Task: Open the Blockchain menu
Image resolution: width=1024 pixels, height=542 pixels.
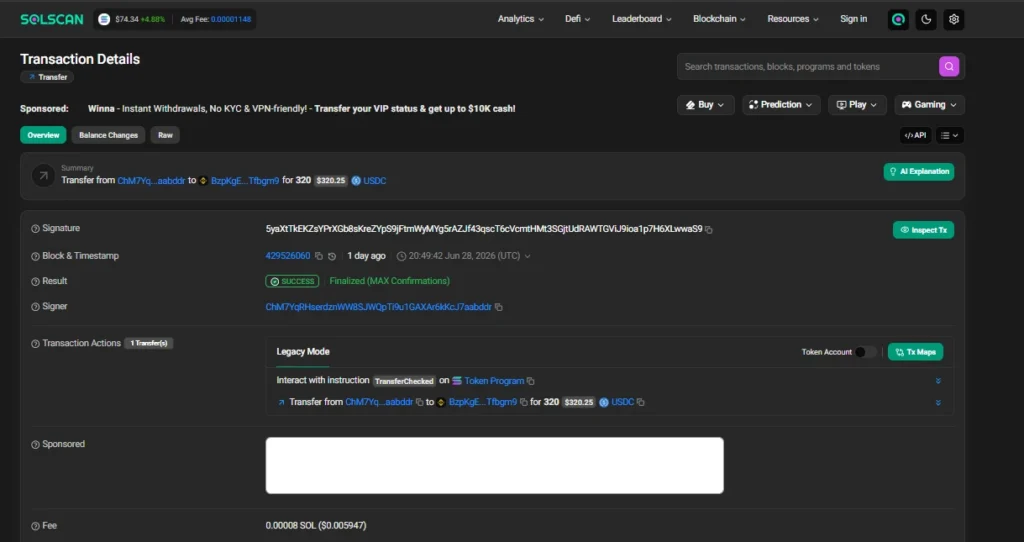Action: [x=719, y=19]
